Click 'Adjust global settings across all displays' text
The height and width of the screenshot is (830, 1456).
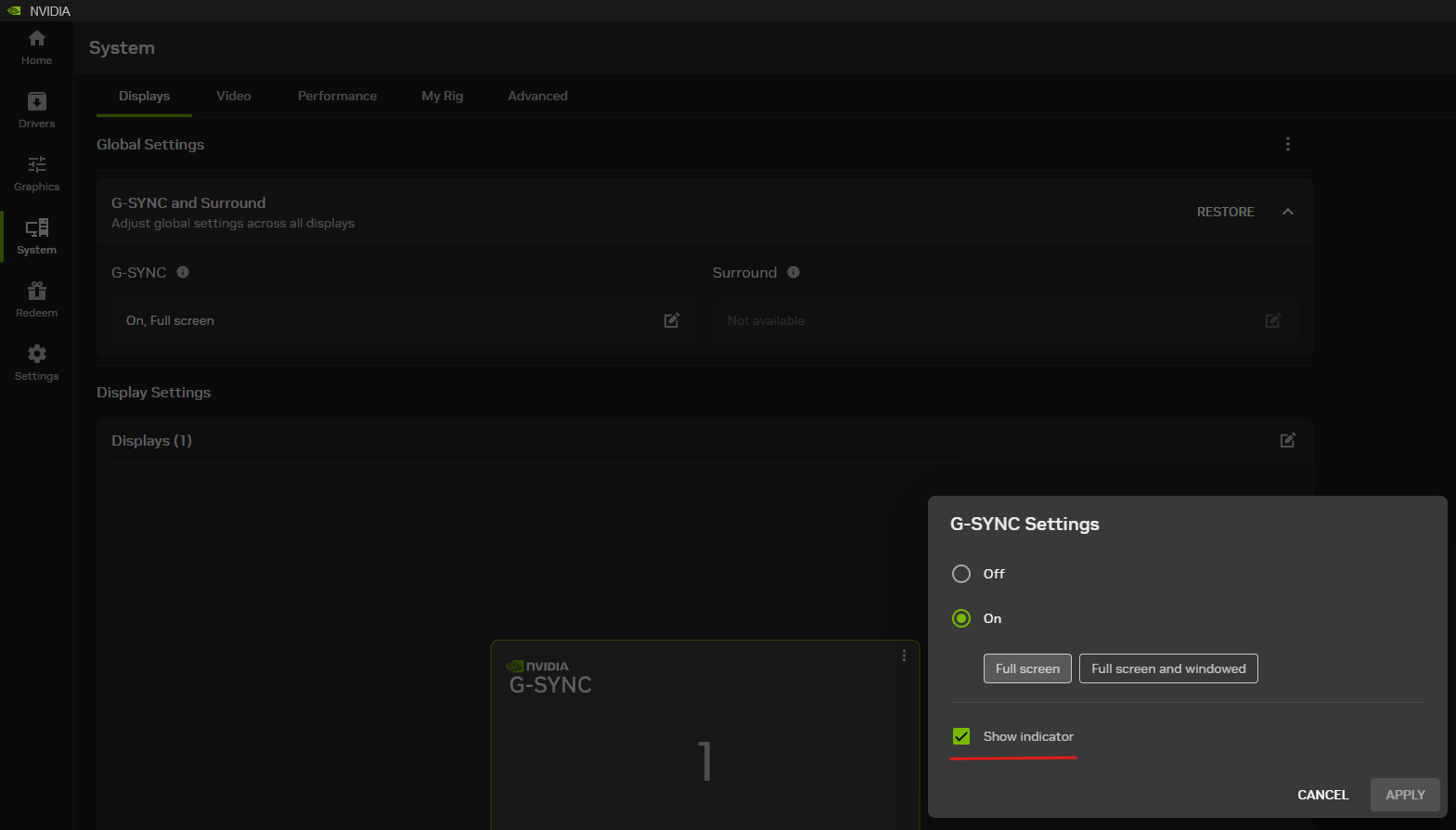coord(233,223)
